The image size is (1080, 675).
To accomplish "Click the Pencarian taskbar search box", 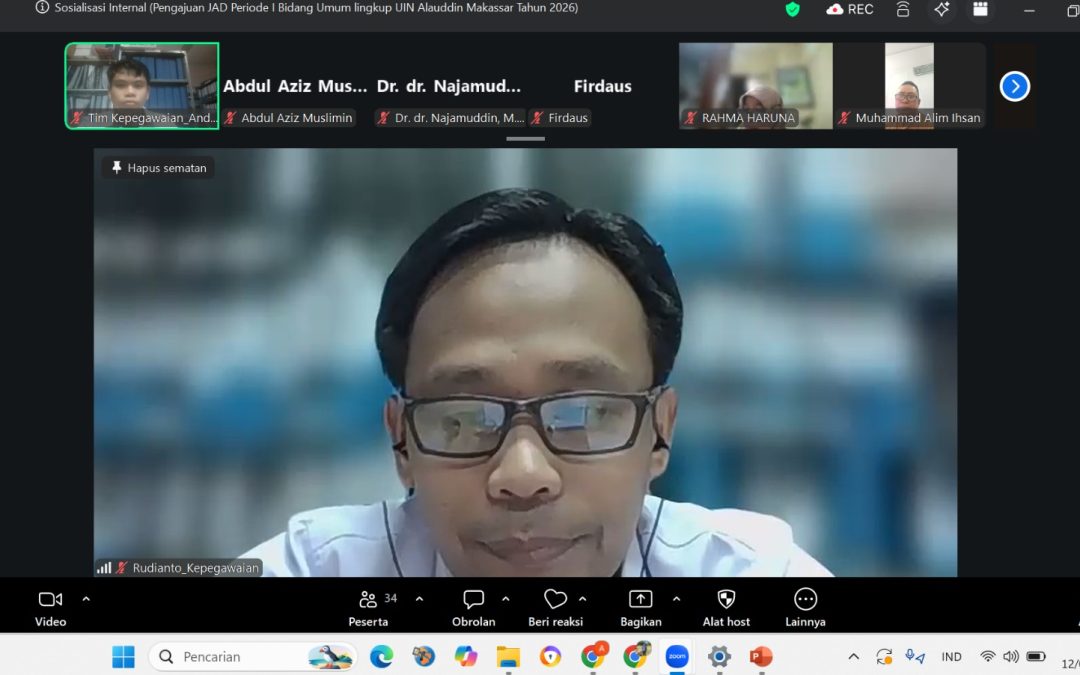I will (x=253, y=656).
